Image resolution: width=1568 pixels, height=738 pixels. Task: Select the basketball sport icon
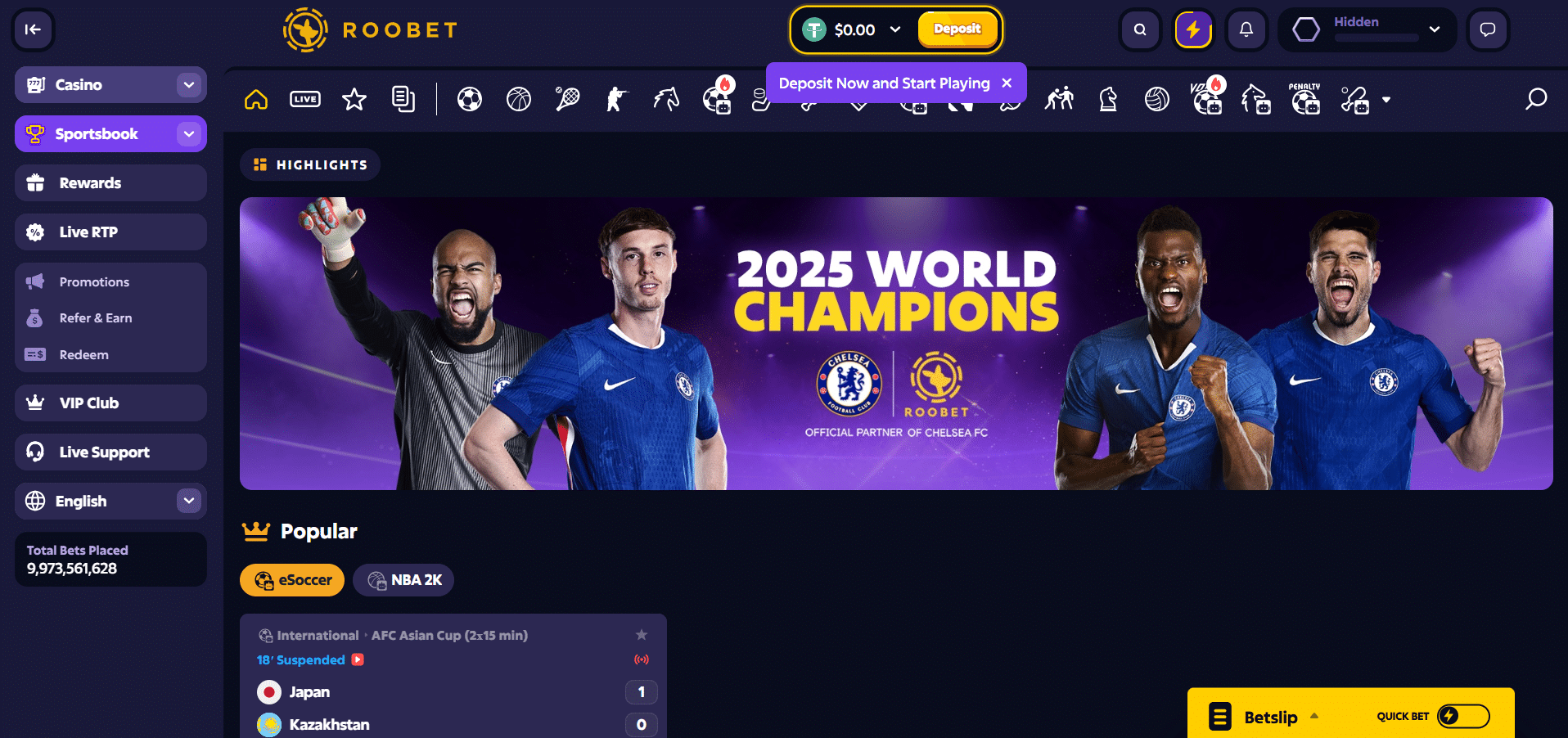(x=519, y=100)
